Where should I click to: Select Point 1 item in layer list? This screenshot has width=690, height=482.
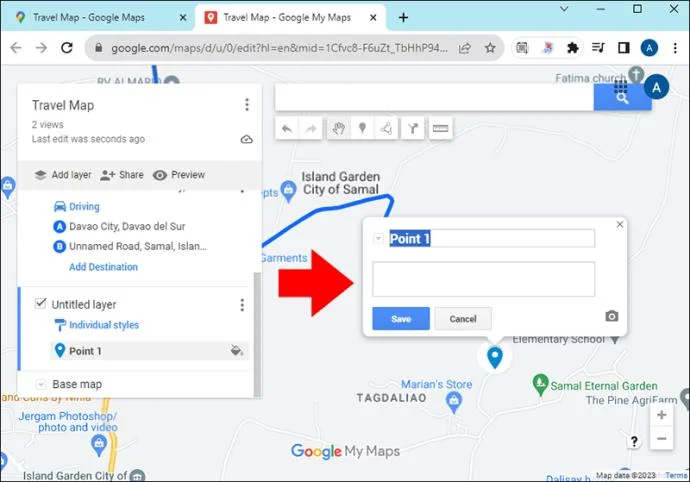coord(149,351)
